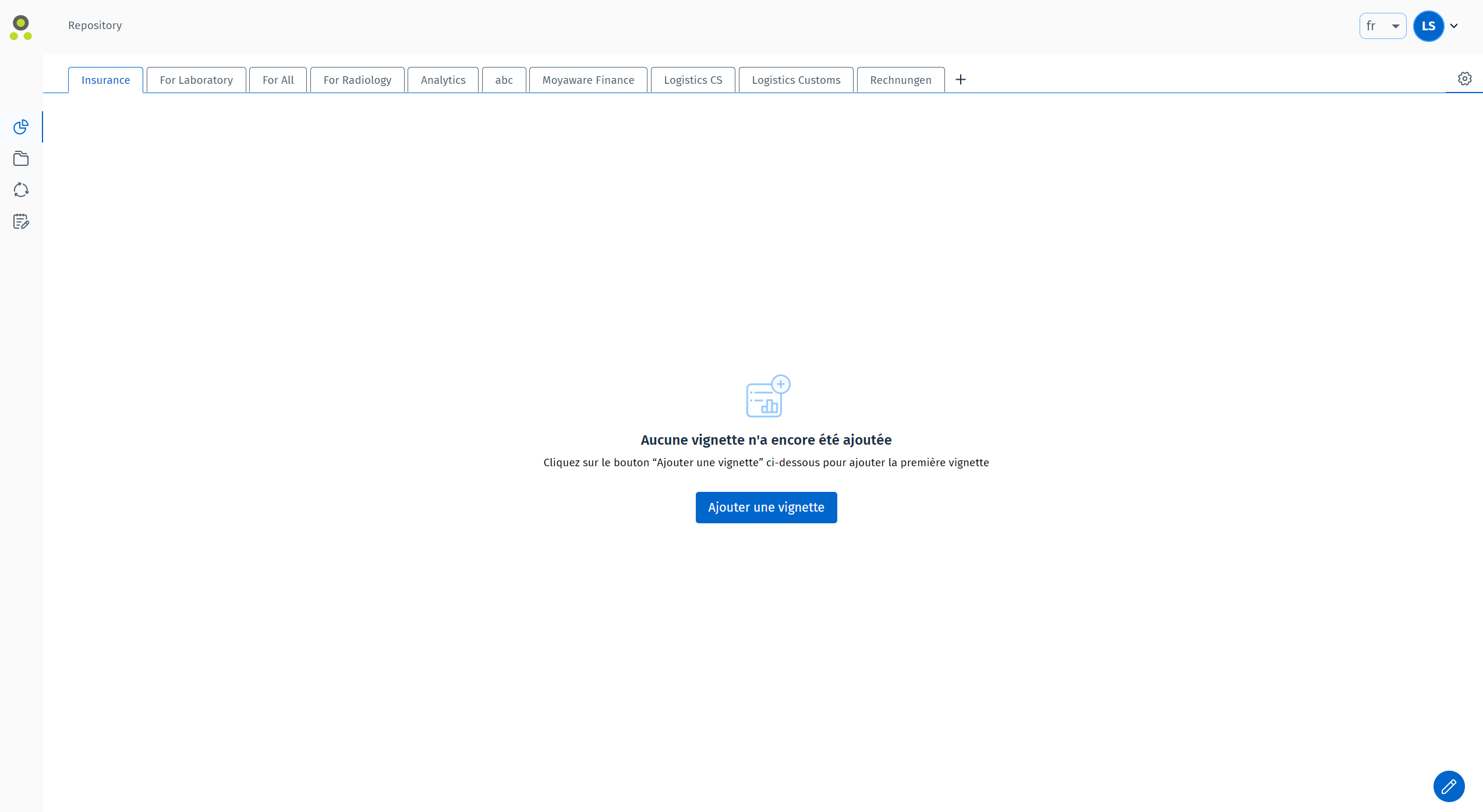
Task: Open the Logistics Customs tab
Action: pos(796,80)
